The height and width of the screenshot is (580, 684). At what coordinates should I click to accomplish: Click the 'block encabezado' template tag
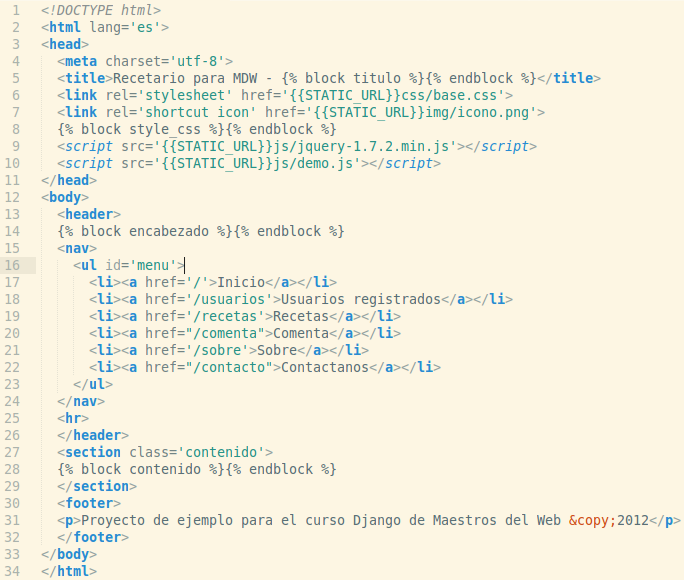145,231
